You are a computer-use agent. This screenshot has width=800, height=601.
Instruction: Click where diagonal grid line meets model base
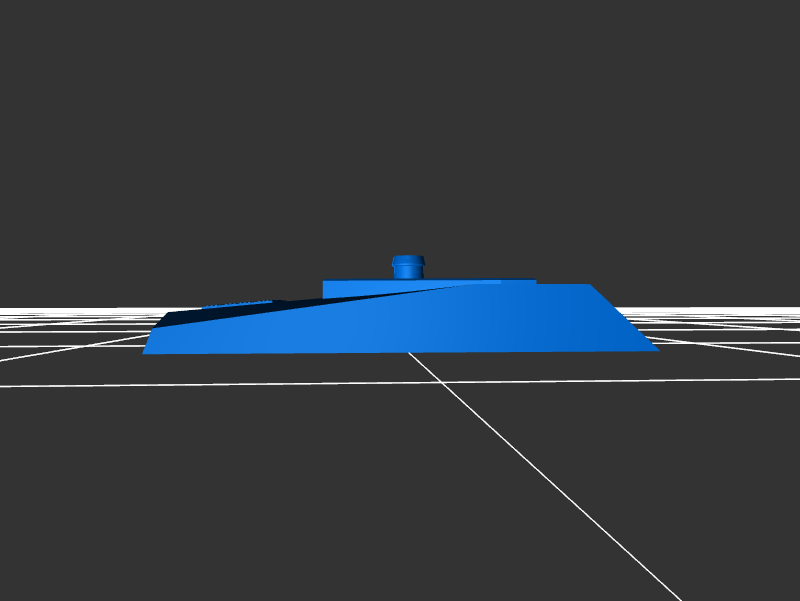409,352
